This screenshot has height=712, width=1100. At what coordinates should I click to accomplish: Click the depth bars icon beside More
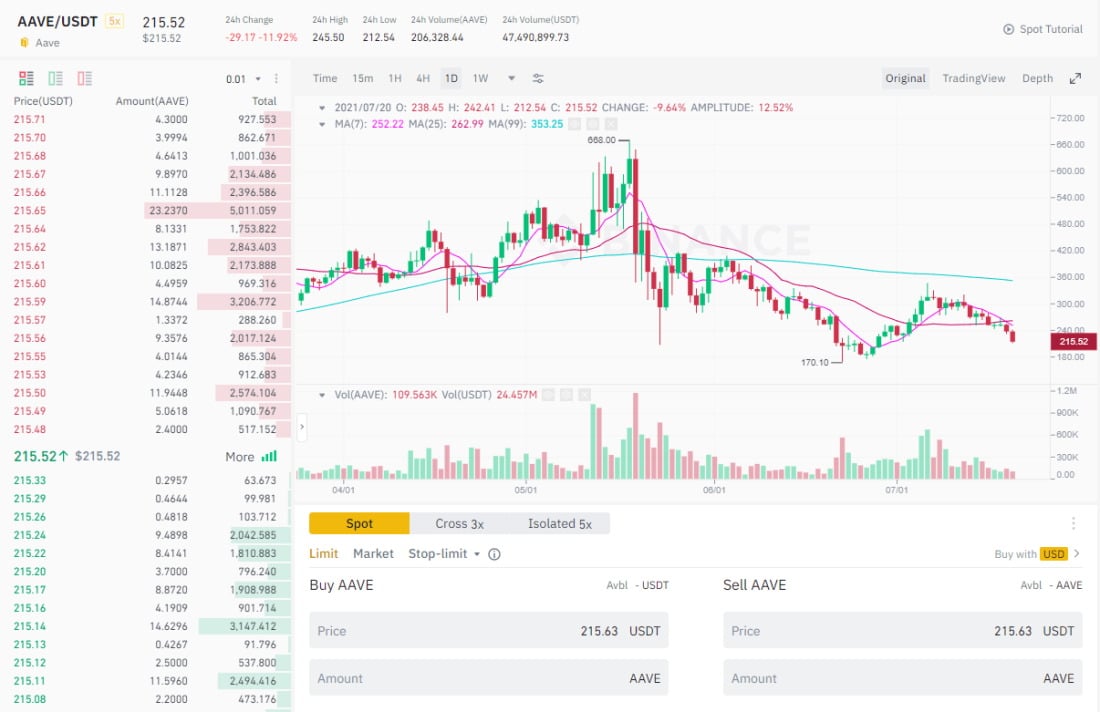269,457
